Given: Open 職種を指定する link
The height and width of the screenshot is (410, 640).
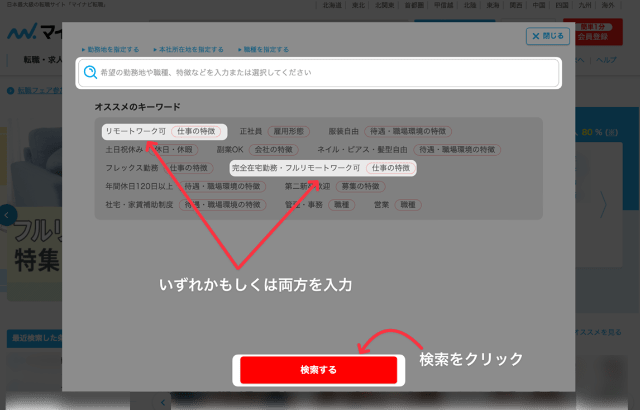Looking at the screenshot, I should [x=264, y=49].
